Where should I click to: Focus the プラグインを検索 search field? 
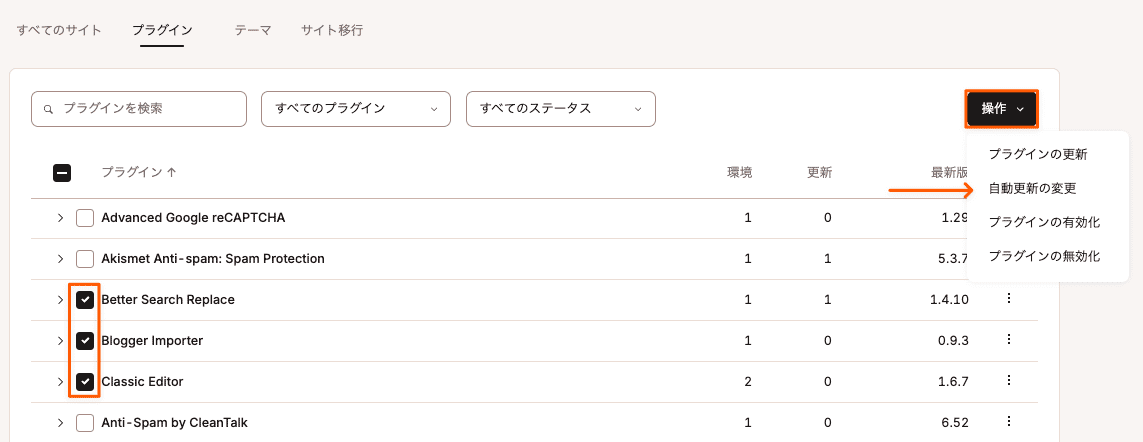139,109
